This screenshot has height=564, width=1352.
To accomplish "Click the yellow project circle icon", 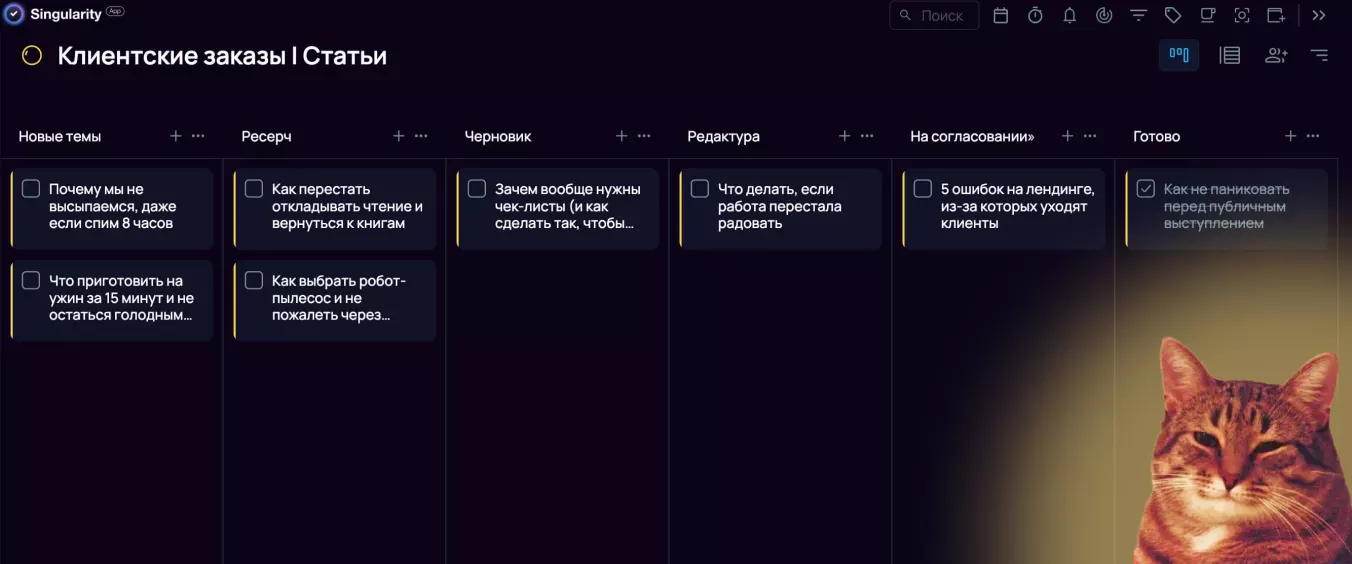I will pos(32,56).
